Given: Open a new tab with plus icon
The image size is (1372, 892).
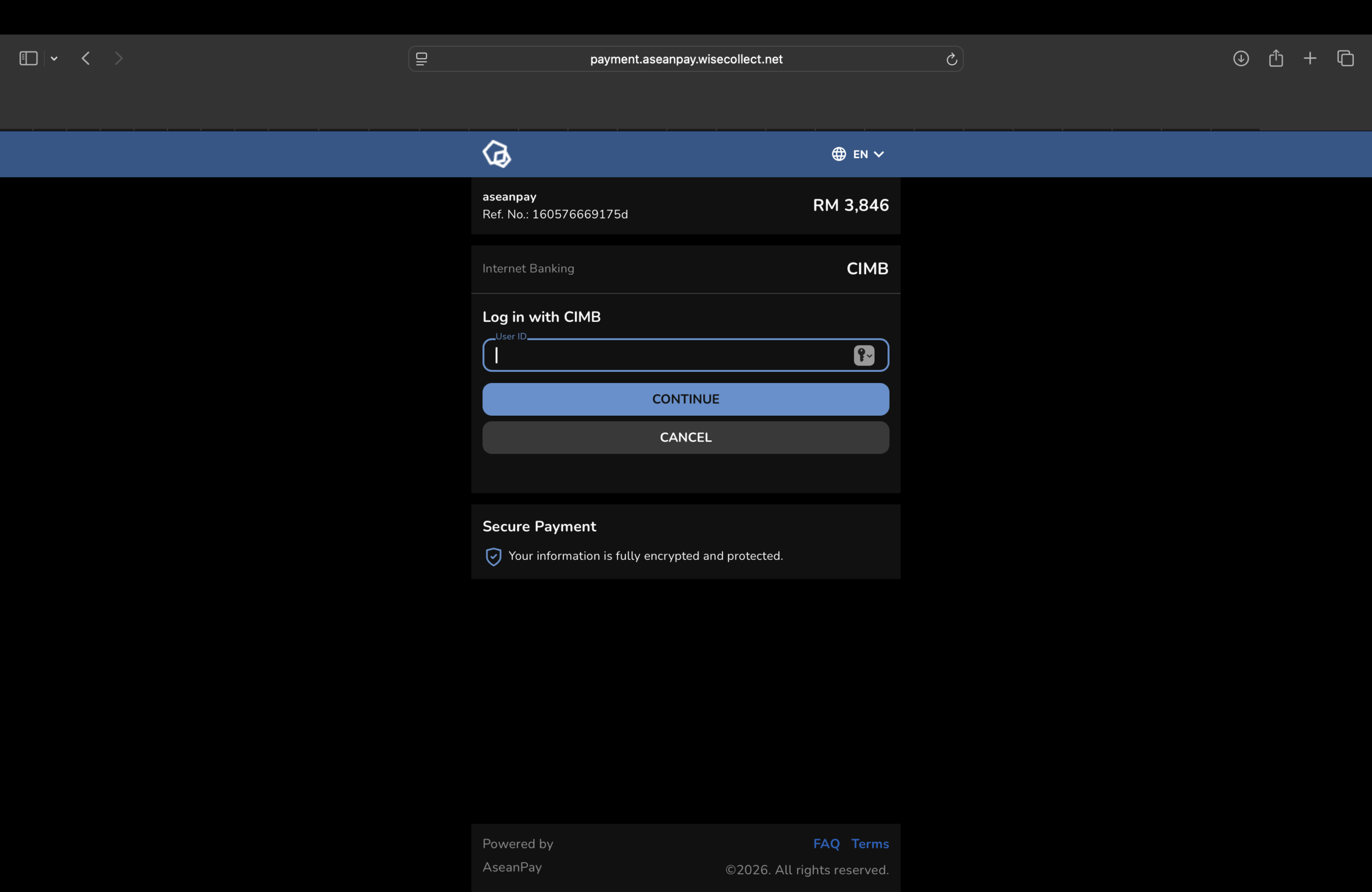Looking at the screenshot, I should [x=1310, y=58].
